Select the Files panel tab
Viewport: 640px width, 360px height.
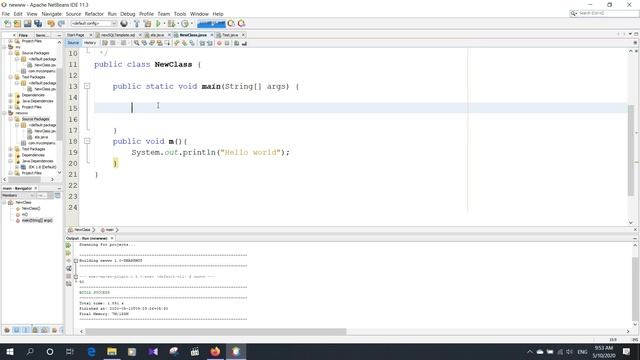[23, 36]
